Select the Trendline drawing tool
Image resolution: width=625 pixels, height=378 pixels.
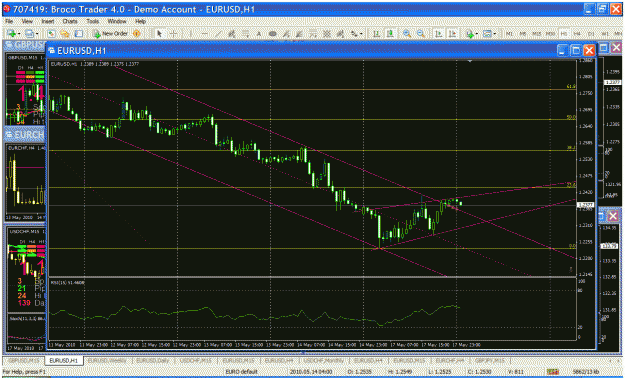pos(218,34)
